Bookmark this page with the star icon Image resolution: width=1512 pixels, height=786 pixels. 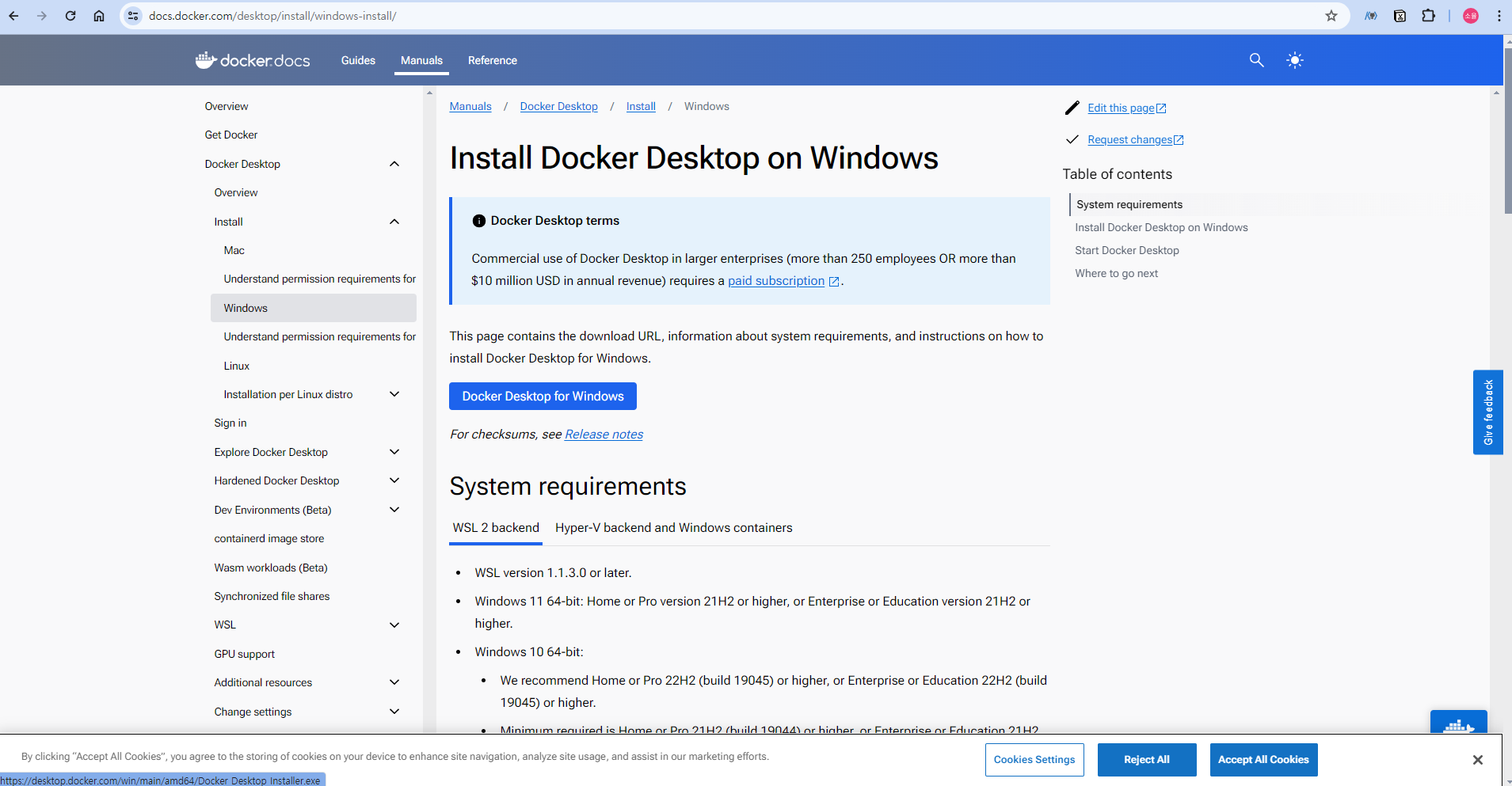[x=1331, y=16]
